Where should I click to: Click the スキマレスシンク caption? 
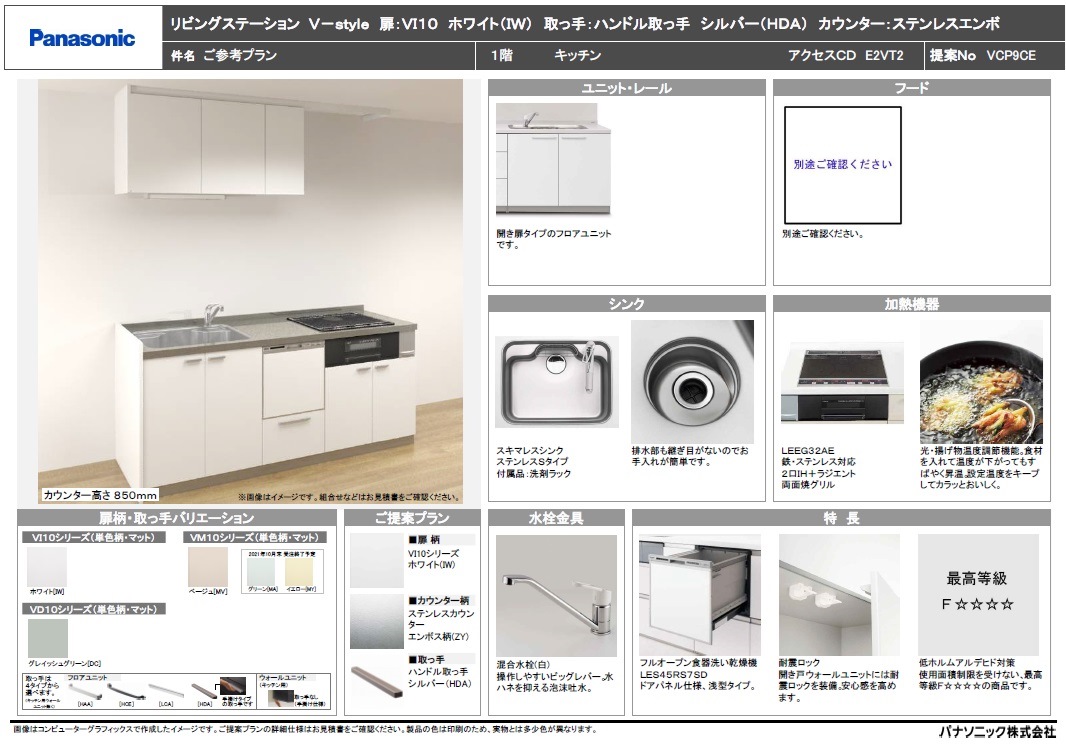tap(530, 450)
